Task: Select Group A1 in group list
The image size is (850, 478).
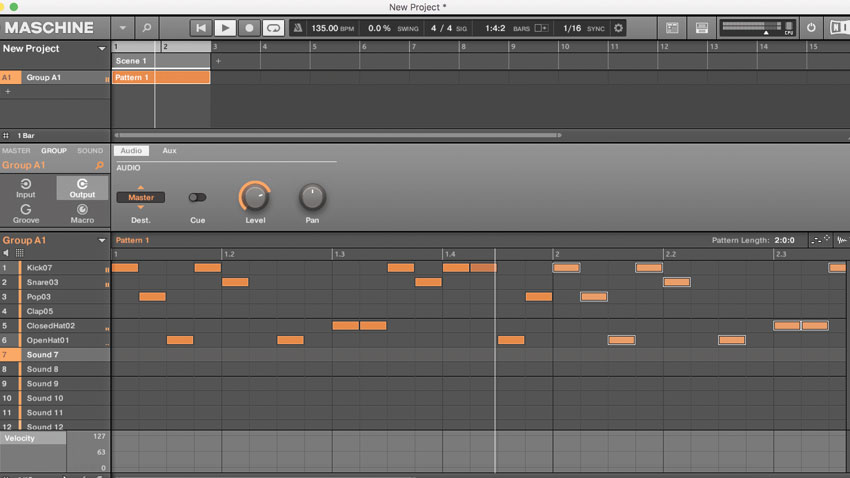Action: 65,77
